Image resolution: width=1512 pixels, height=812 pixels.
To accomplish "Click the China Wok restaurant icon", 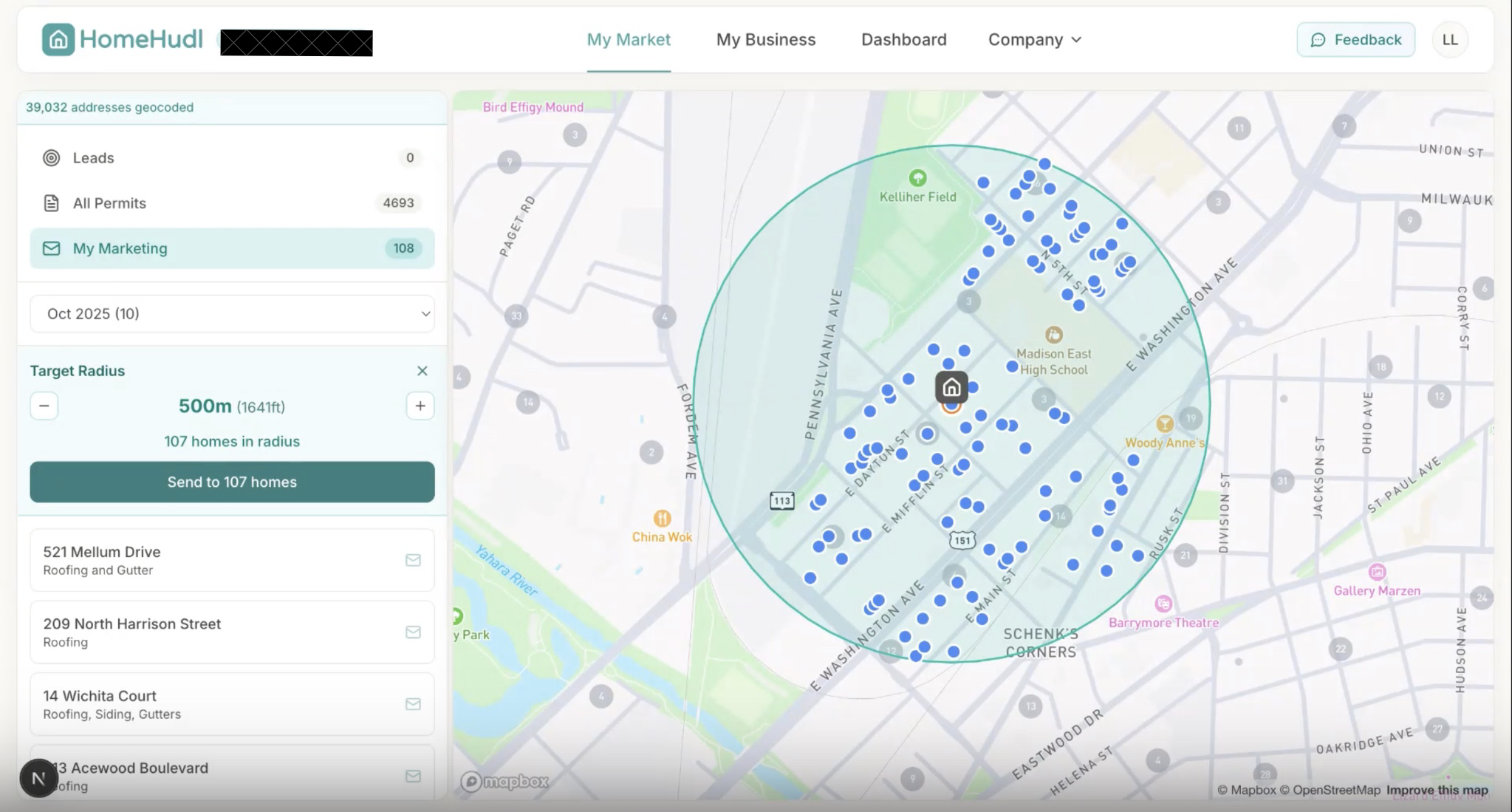I will point(662,518).
